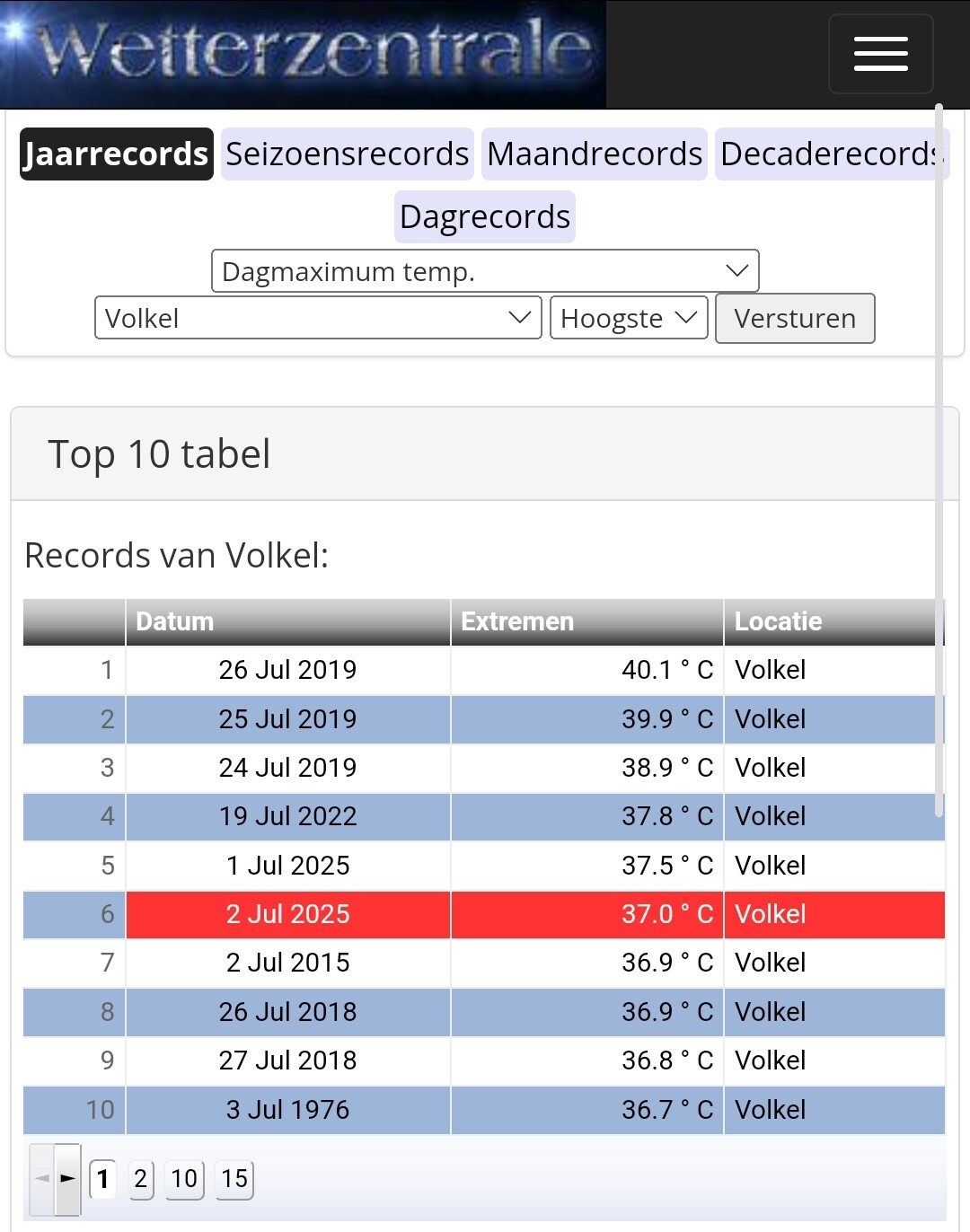970x1232 pixels.
Task: Select the Decaderecords tab
Action: 831,154
